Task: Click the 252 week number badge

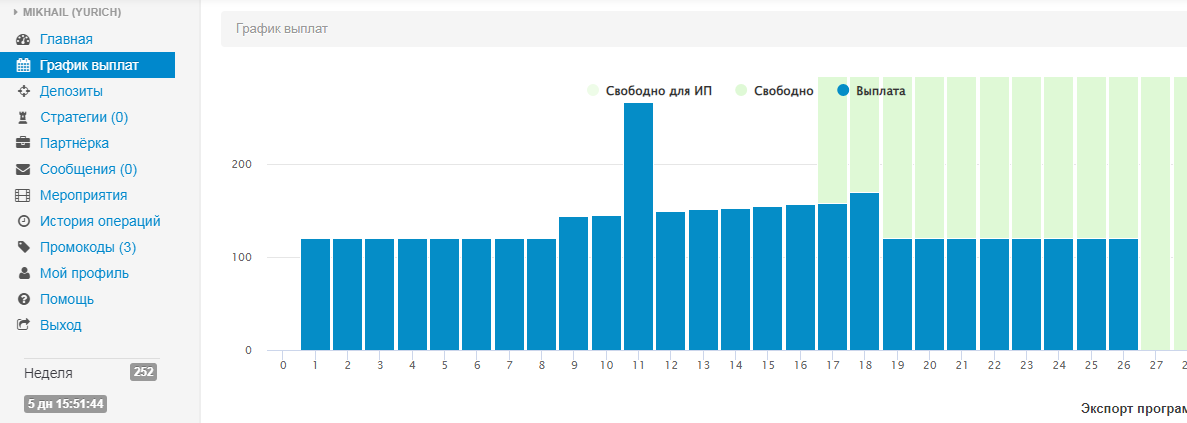Action: pyautogui.click(x=143, y=372)
